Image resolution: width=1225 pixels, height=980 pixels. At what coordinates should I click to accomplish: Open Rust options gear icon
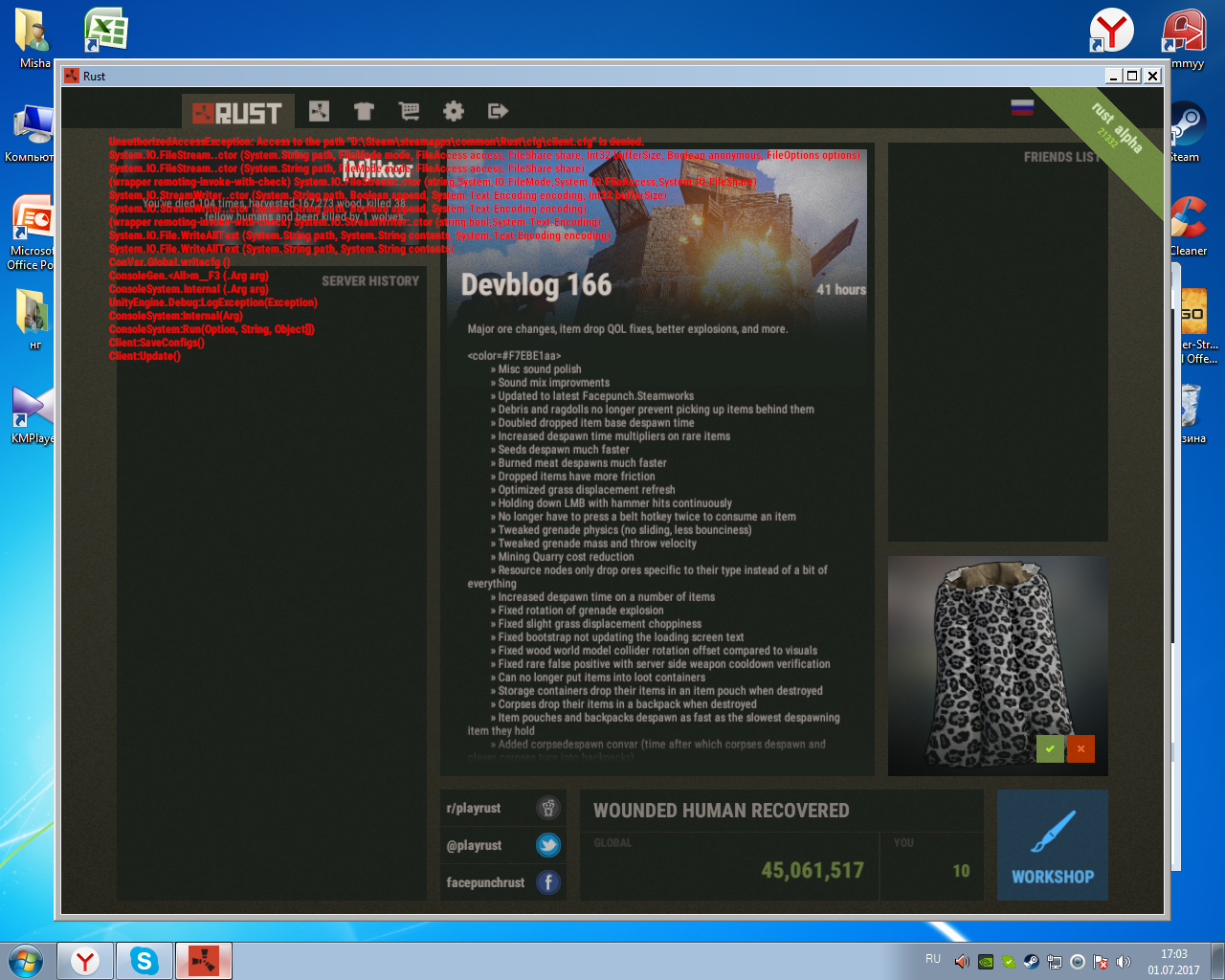[x=454, y=111]
